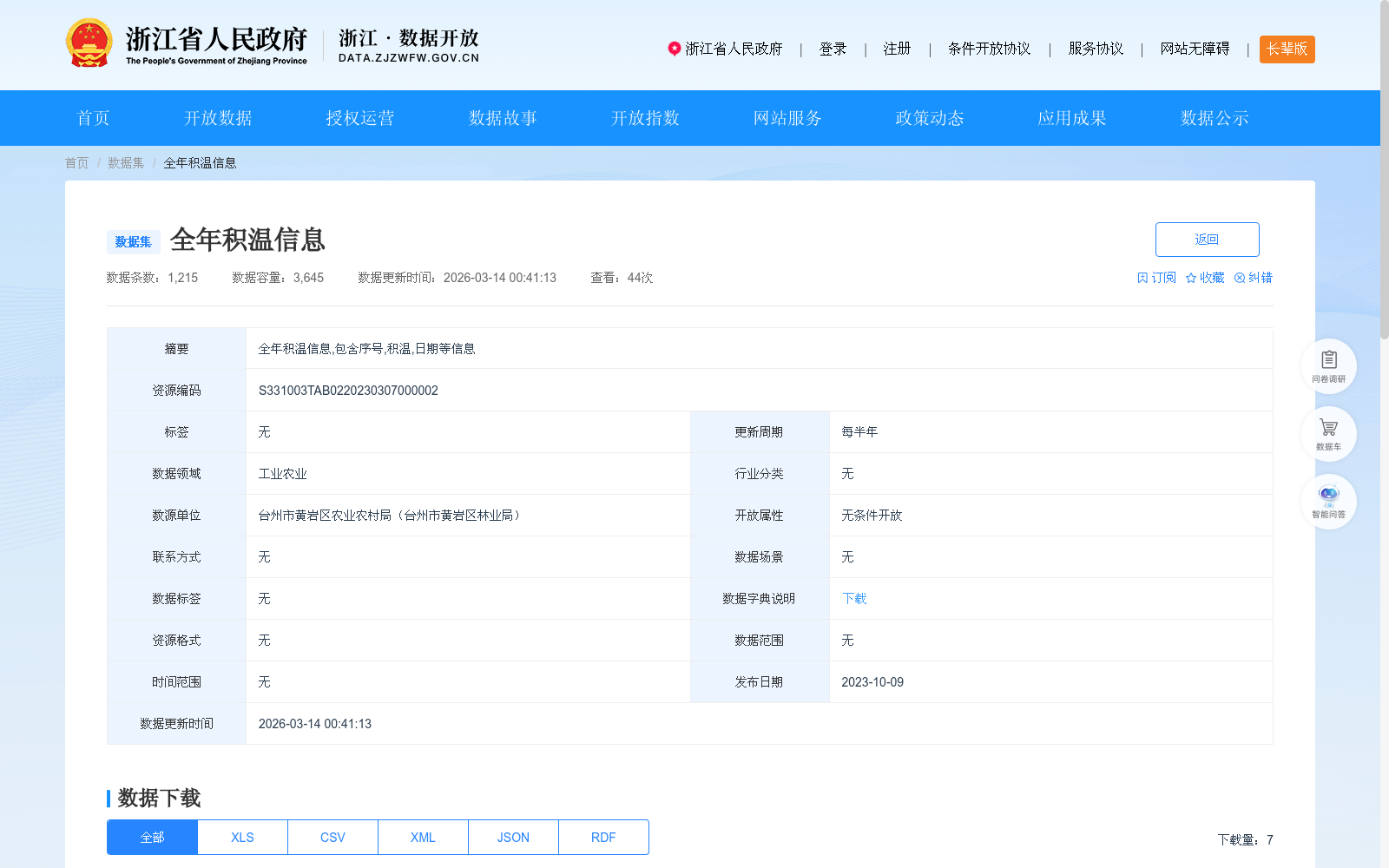Viewport: 1389px width, 868px height.
Task: Open the 数据故事 navigation menu
Action: (503, 118)
